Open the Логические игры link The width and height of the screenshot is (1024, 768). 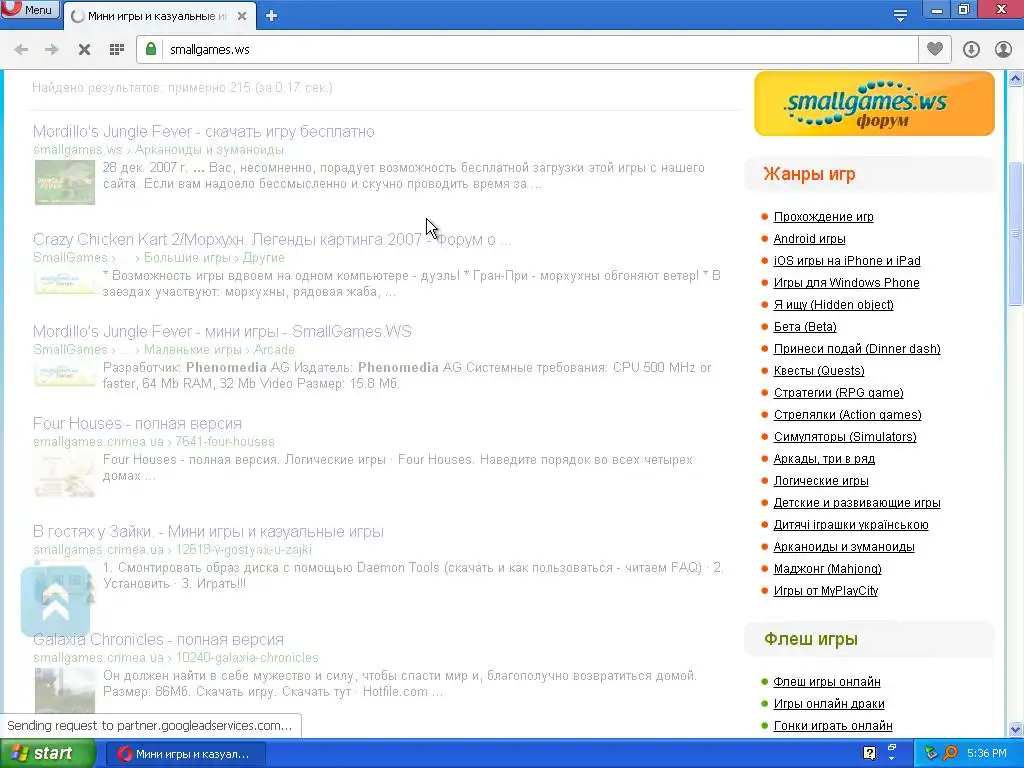click(x=821, y=481)
